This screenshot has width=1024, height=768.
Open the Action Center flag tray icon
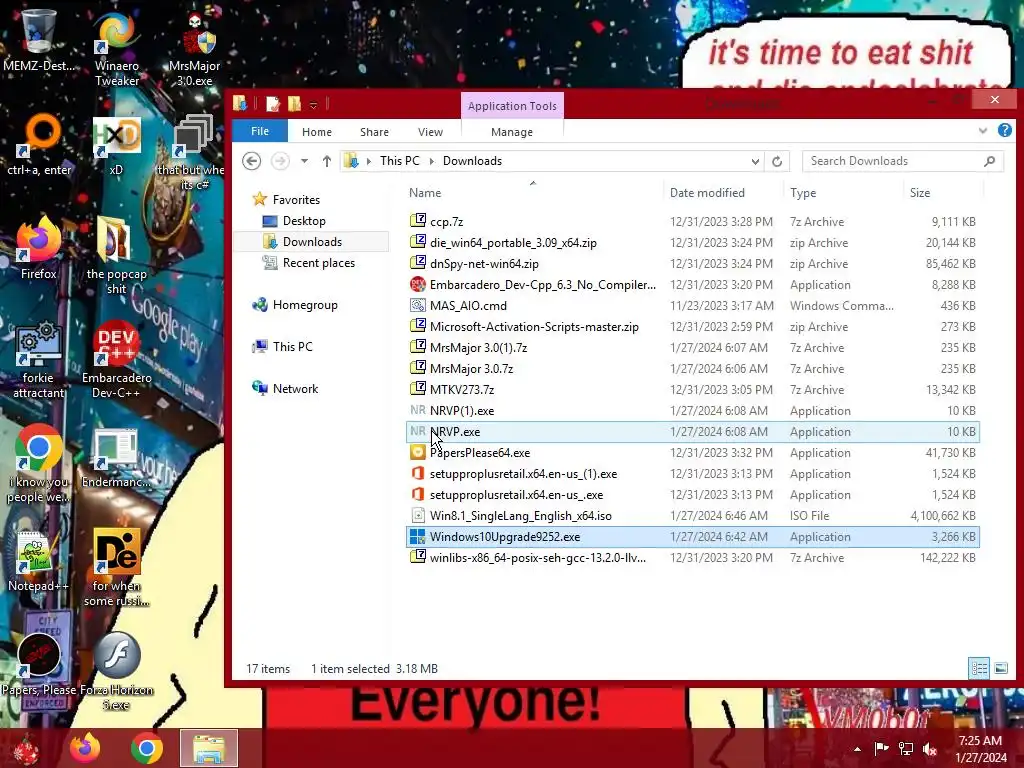click(881, 749)
